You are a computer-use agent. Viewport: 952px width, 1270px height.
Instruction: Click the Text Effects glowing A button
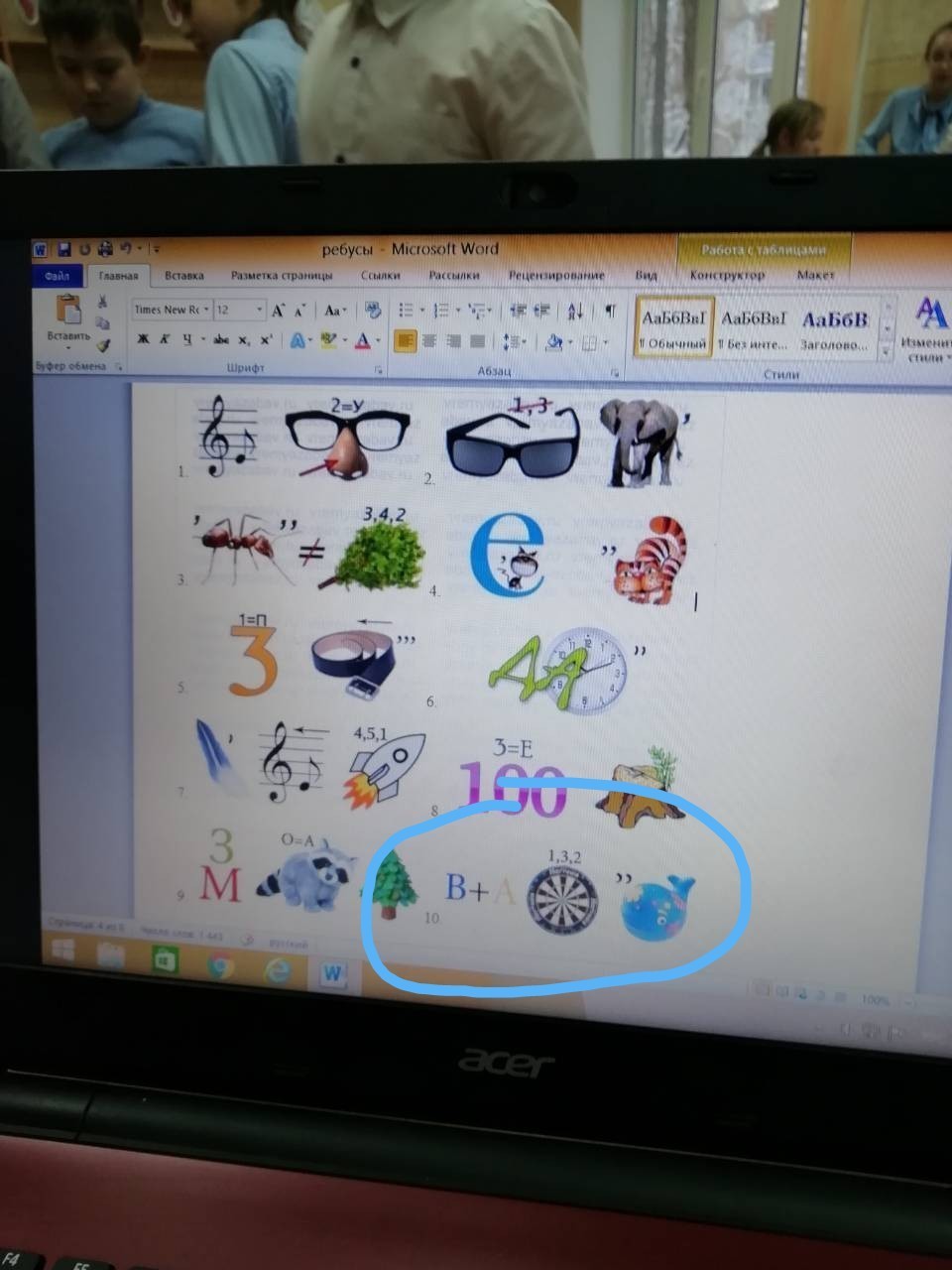(297, 340)
